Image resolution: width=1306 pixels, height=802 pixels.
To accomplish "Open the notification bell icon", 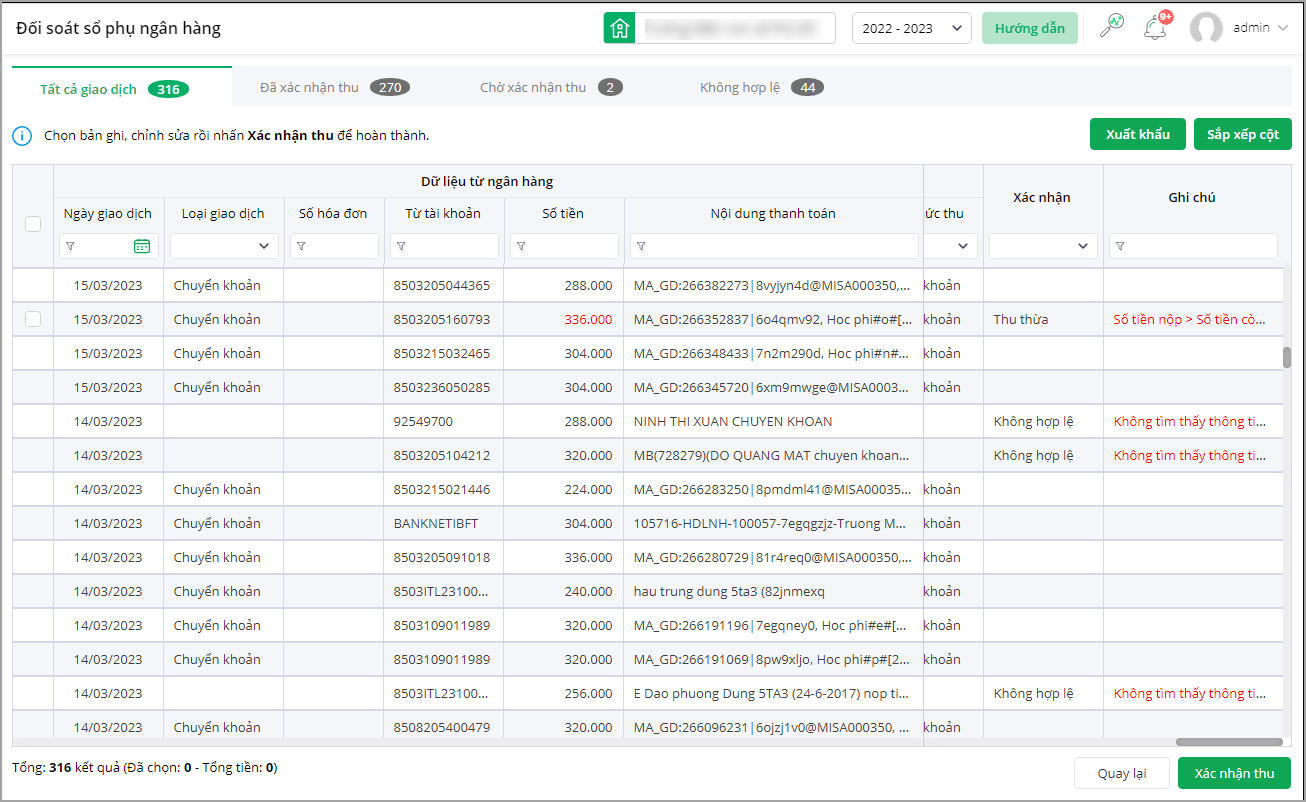I will pyautogui.click(x=1155, y=27).
